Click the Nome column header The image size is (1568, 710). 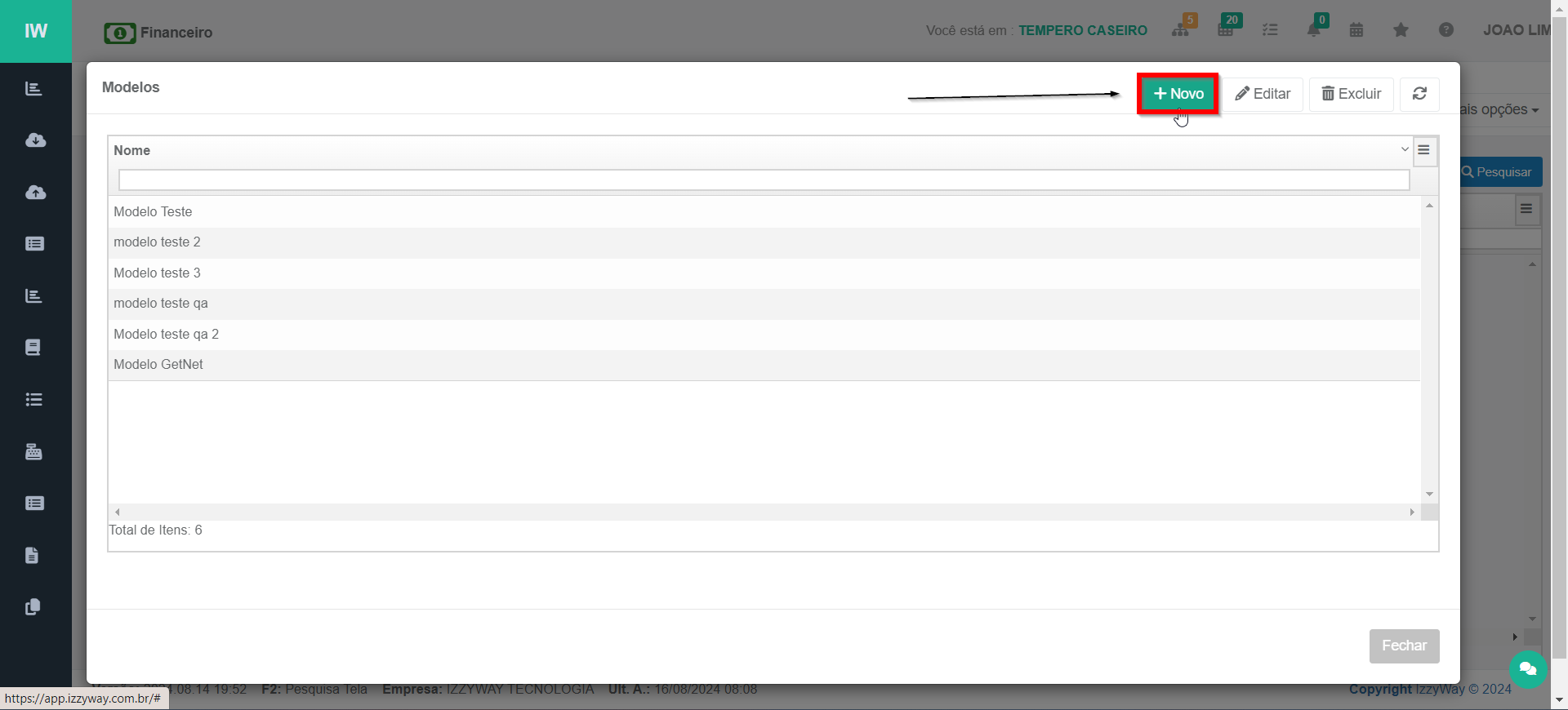click(131, 151)
